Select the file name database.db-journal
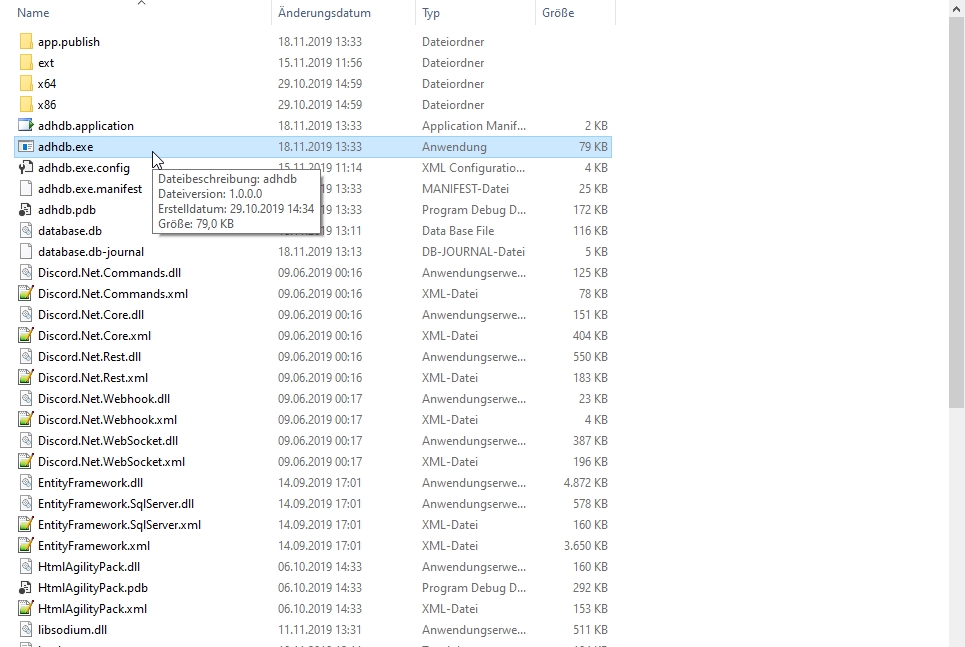 (x=91, y=252)
